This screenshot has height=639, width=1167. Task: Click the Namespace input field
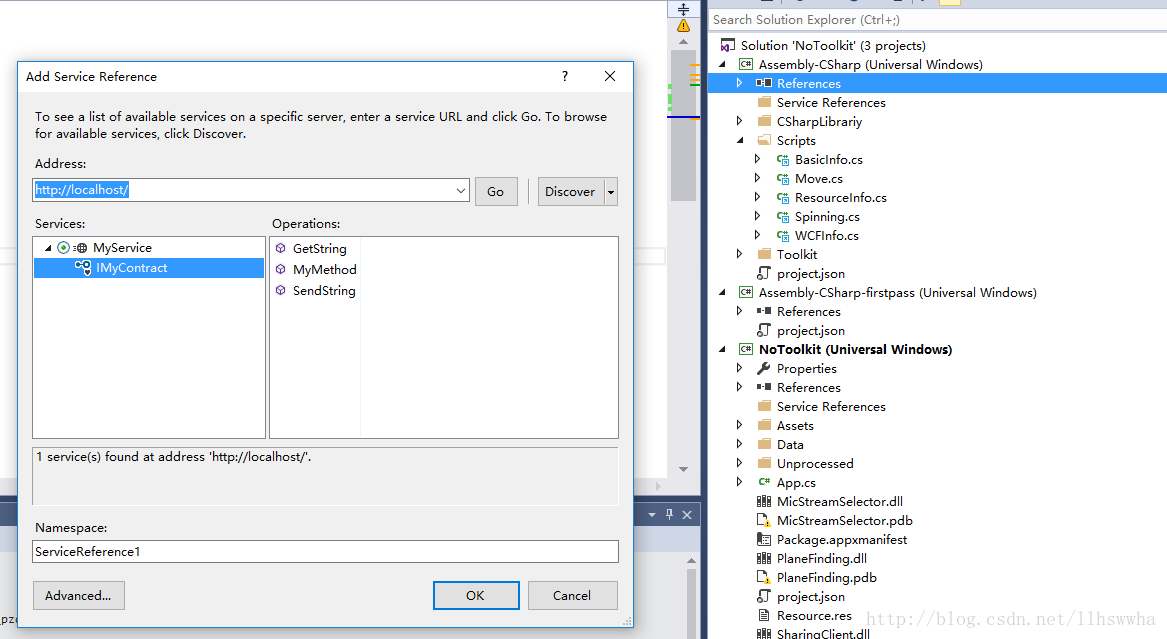[325, 551]
